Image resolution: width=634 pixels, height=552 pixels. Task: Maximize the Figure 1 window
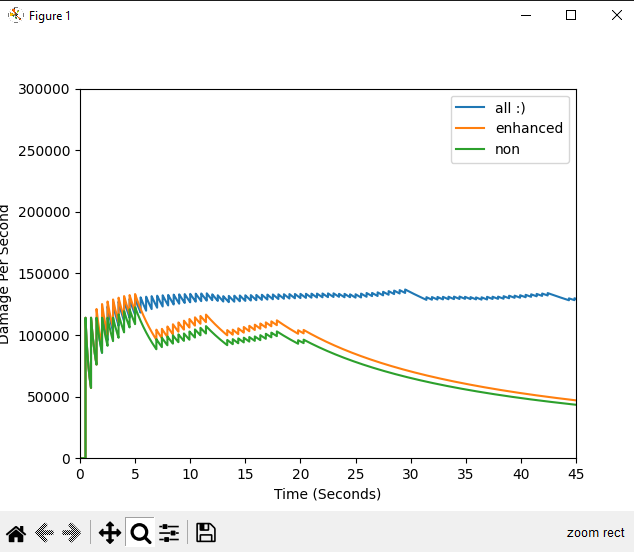pyautogui.click(x=571, y=15)
